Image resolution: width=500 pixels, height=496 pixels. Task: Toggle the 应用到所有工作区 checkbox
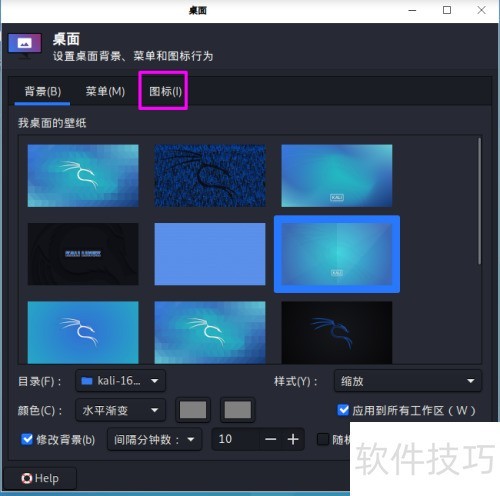pyautogui.click(x=343, y=410)
